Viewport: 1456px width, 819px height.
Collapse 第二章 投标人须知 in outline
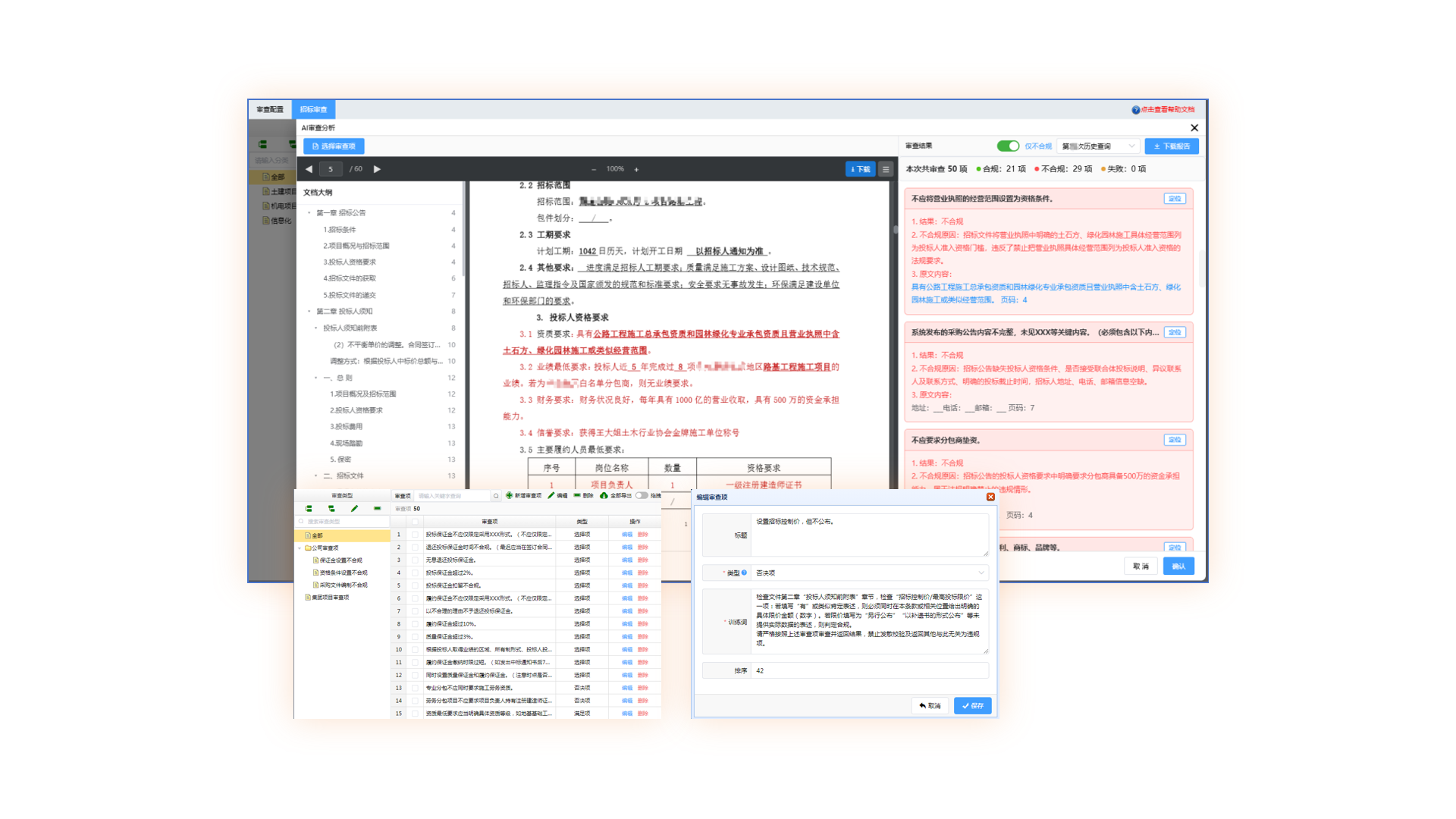click(309, 312)
